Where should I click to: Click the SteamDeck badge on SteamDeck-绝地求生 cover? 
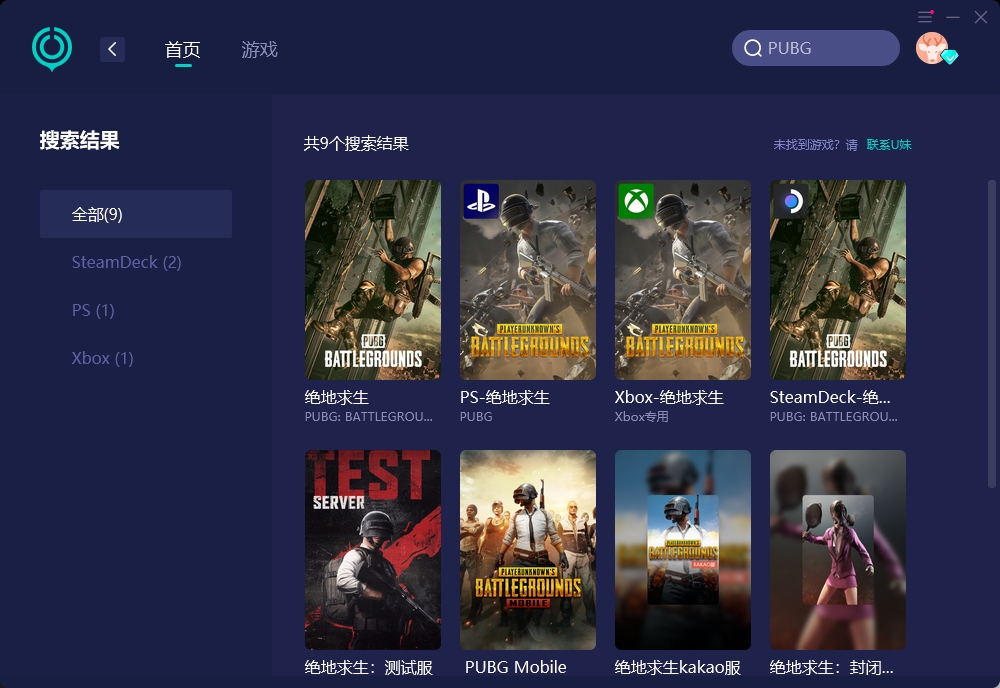tap(791, 201)
